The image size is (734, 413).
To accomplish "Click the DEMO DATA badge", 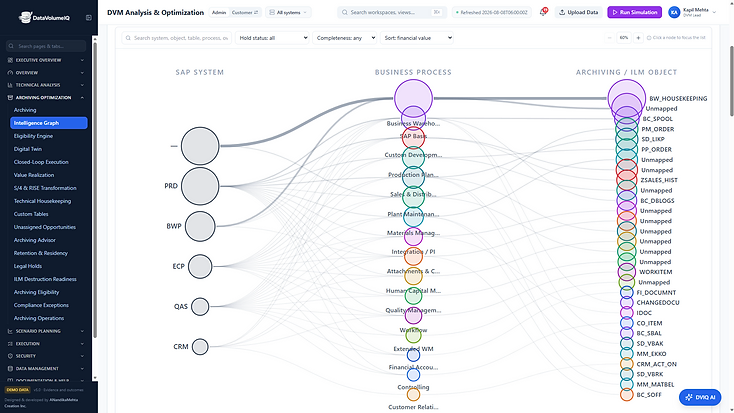I will coord(17,390).
